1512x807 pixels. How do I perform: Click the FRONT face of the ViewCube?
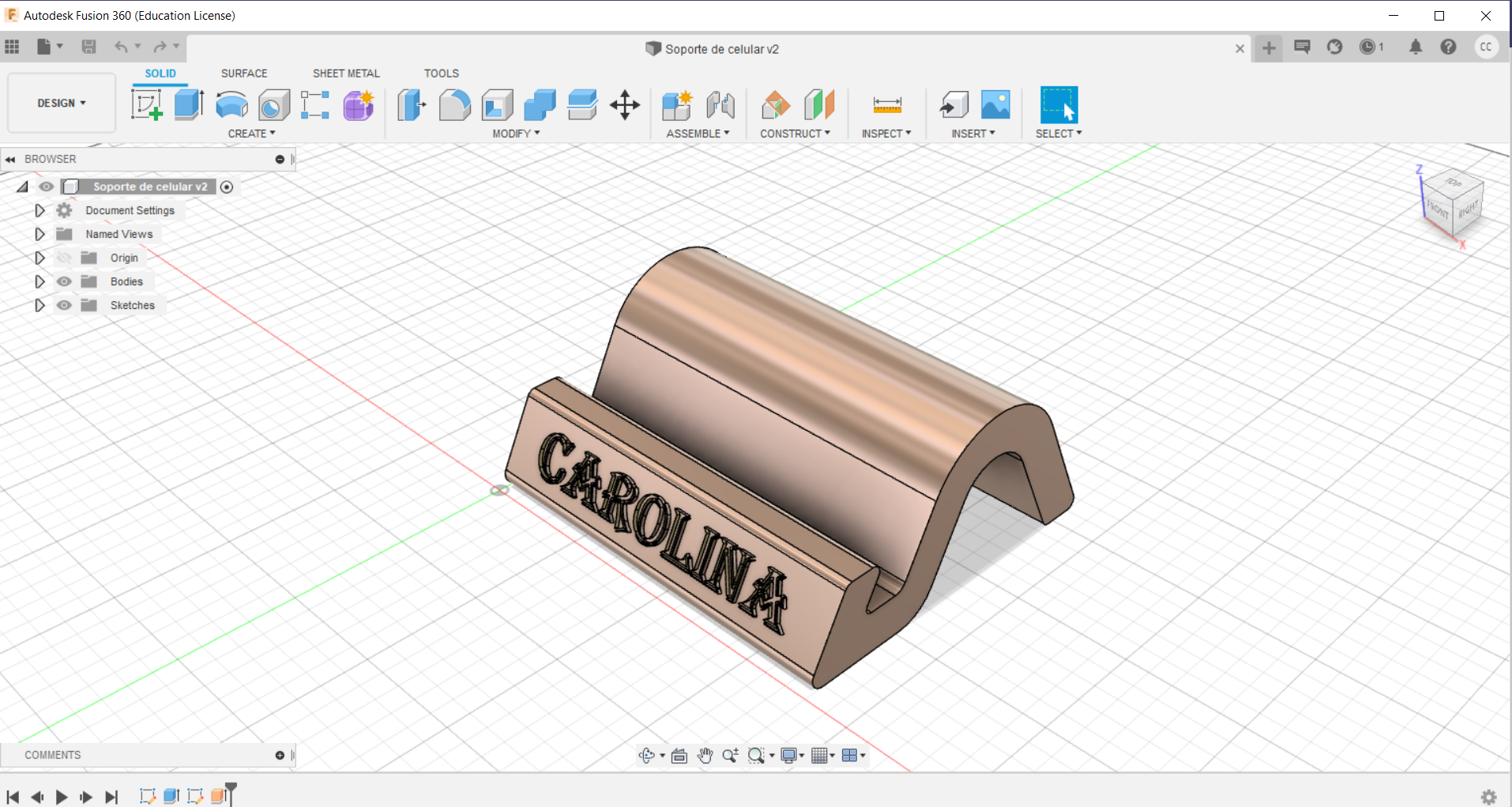click(1438, 210)
